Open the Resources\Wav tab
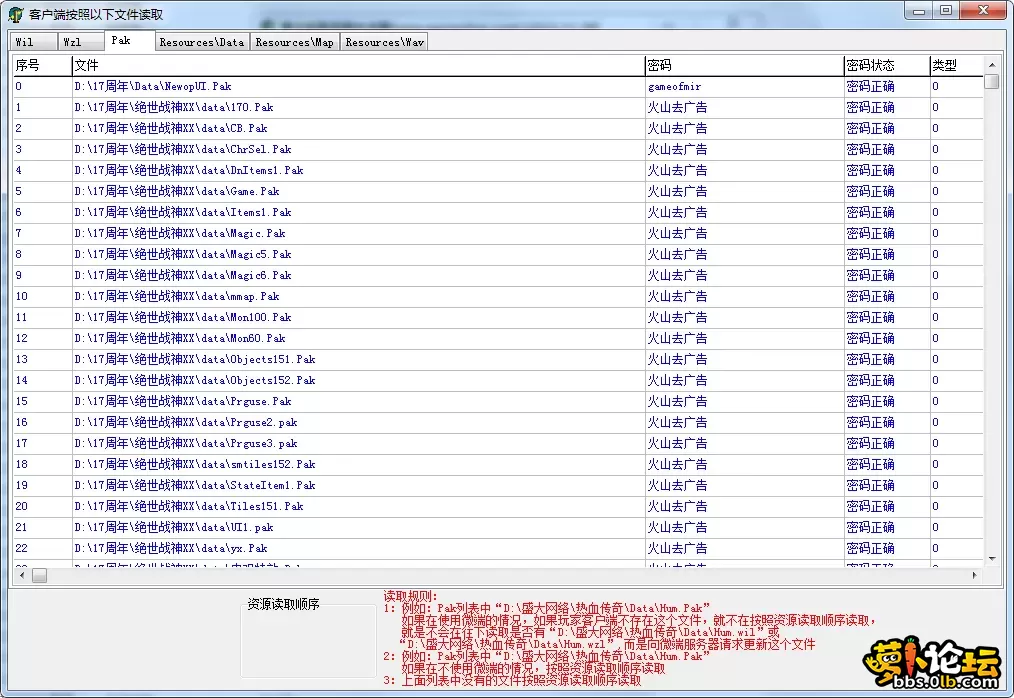This screenshot has width=1014, height=698. point(384,42)
